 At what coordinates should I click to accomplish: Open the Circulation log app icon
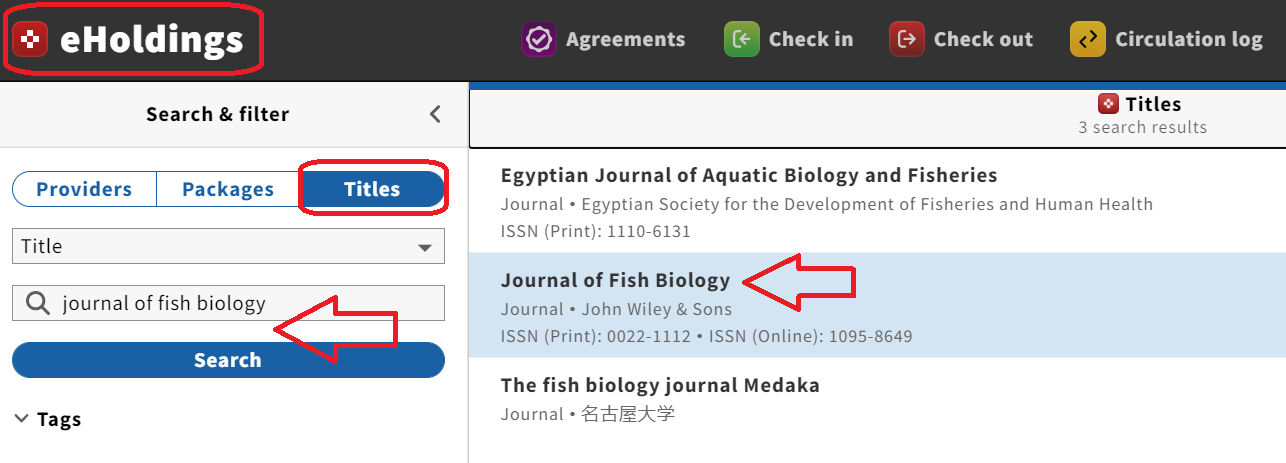point(1088,39)
